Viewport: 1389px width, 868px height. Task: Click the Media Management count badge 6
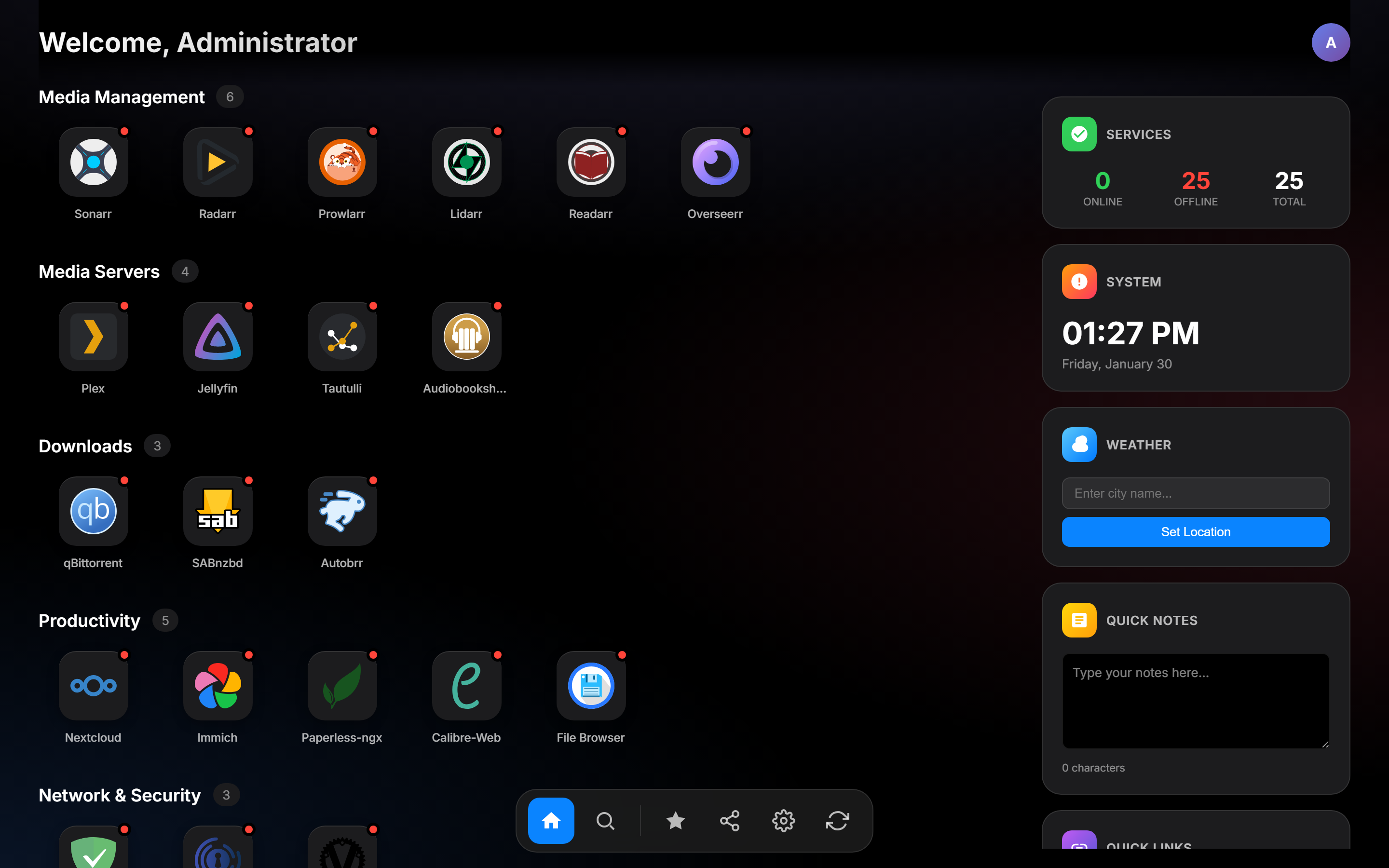pyautogui.click(x=230, y=97)
